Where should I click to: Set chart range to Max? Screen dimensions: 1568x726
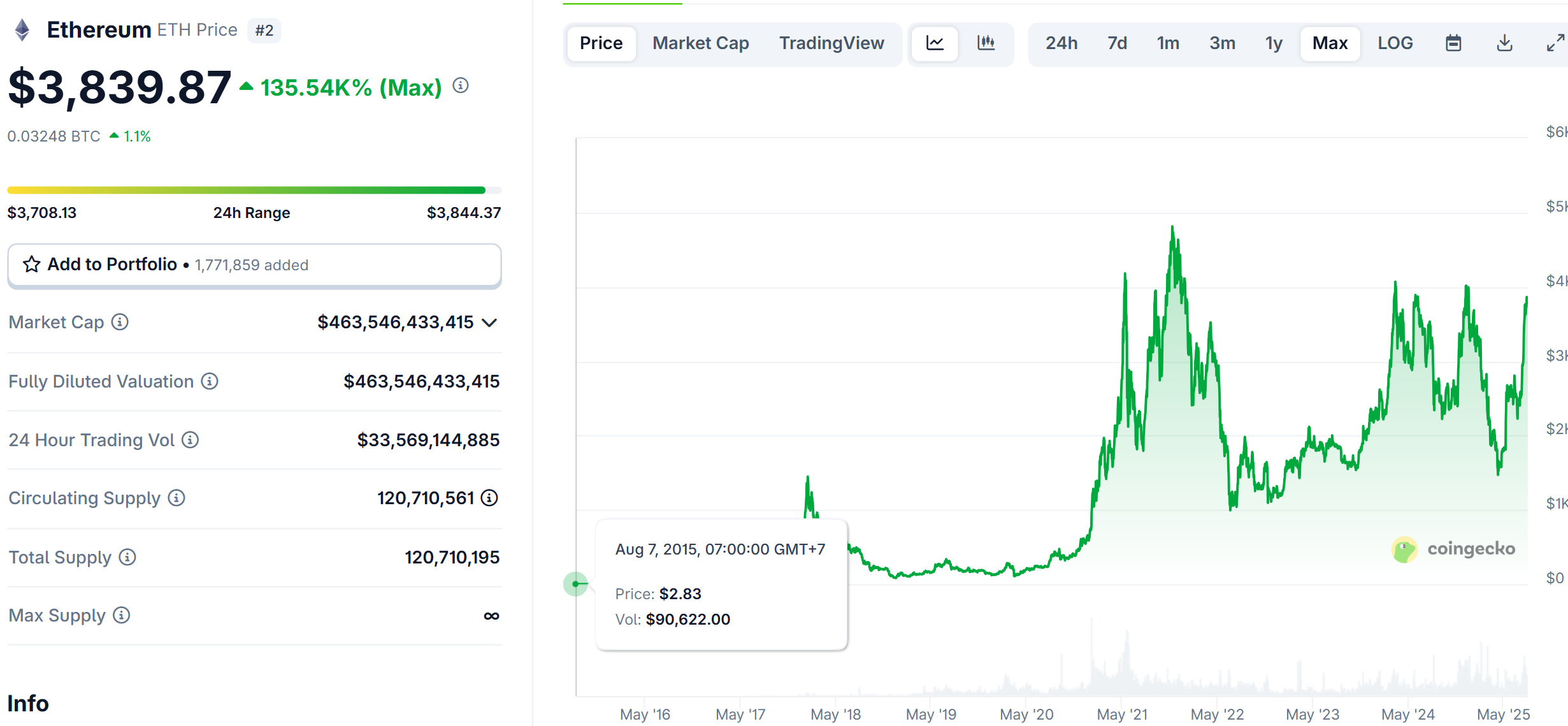click(1330, 43)
